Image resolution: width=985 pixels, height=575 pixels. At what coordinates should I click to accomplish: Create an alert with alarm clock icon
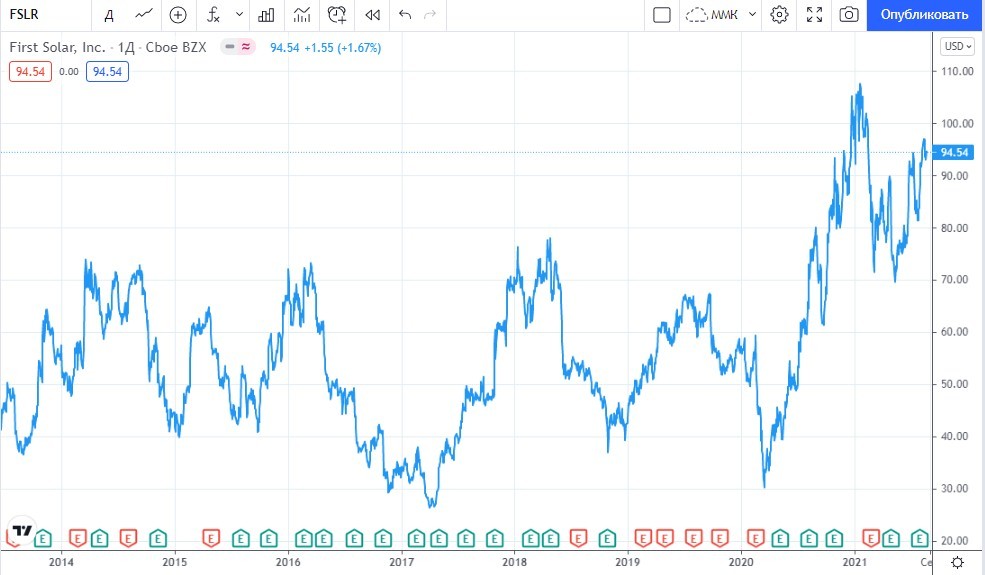[x=337, y=15]
